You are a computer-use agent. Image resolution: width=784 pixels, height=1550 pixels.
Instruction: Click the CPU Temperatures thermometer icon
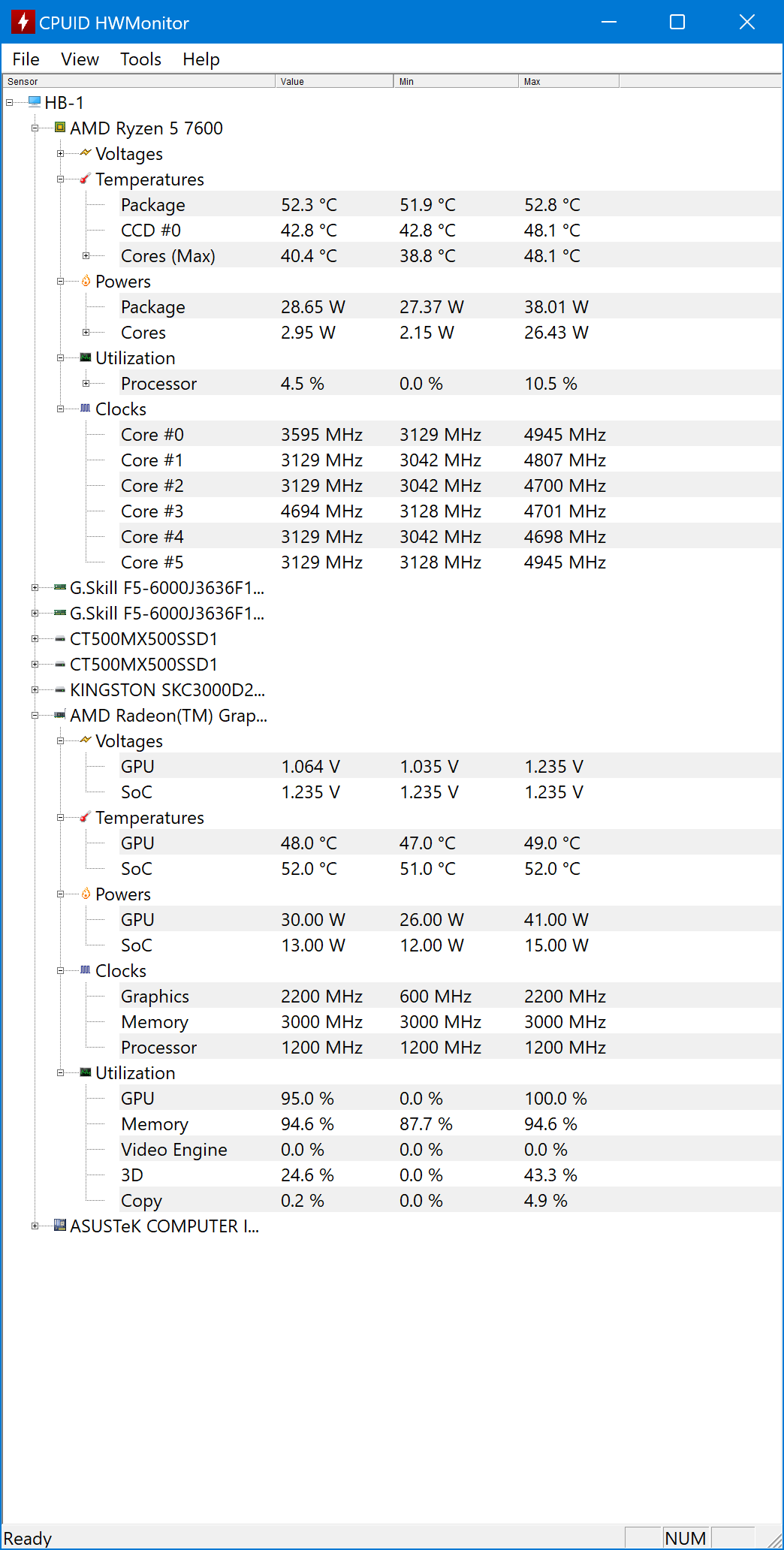[86, 179]
